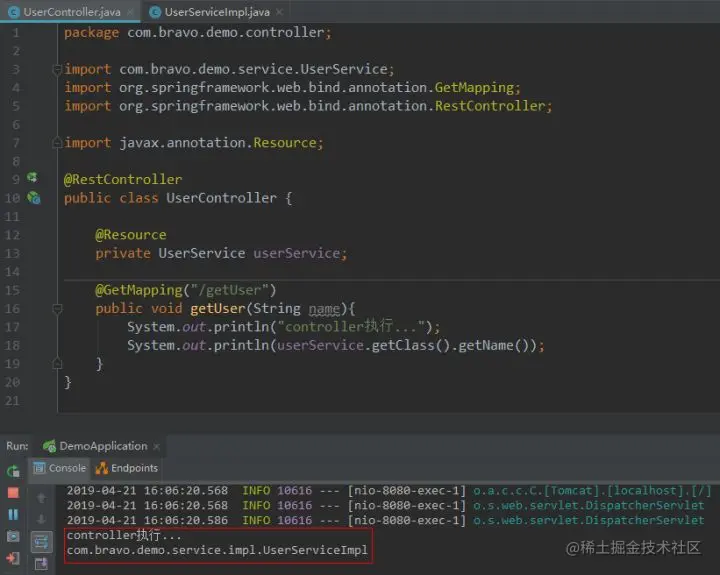Click the Run: tool window label

17,446
